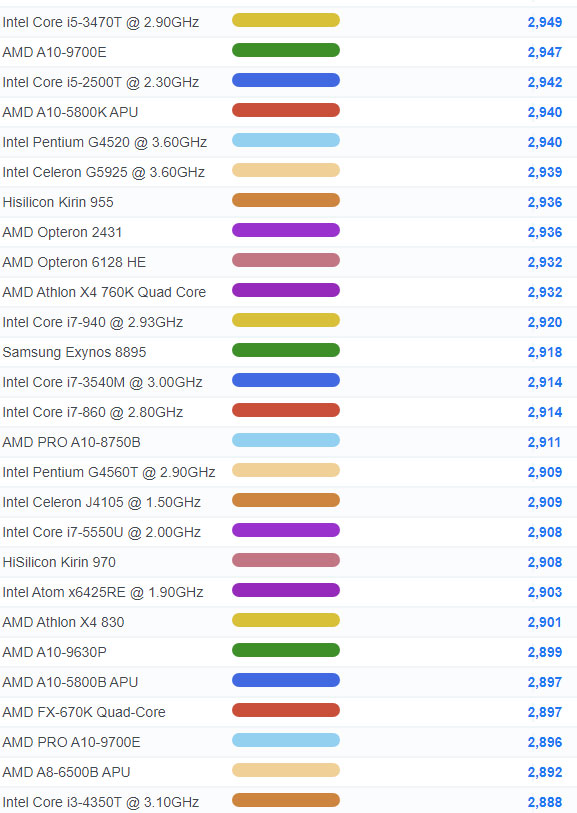The height and width of the screenshot is (813, 577).
Task: Click AMD Athlon X4 830 name
Action: (63, 623)
